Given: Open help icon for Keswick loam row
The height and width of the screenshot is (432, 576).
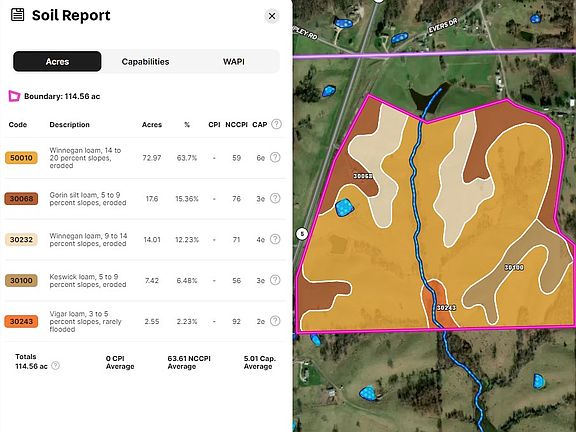Looking at the screenshot, I should tap(275, 280).
